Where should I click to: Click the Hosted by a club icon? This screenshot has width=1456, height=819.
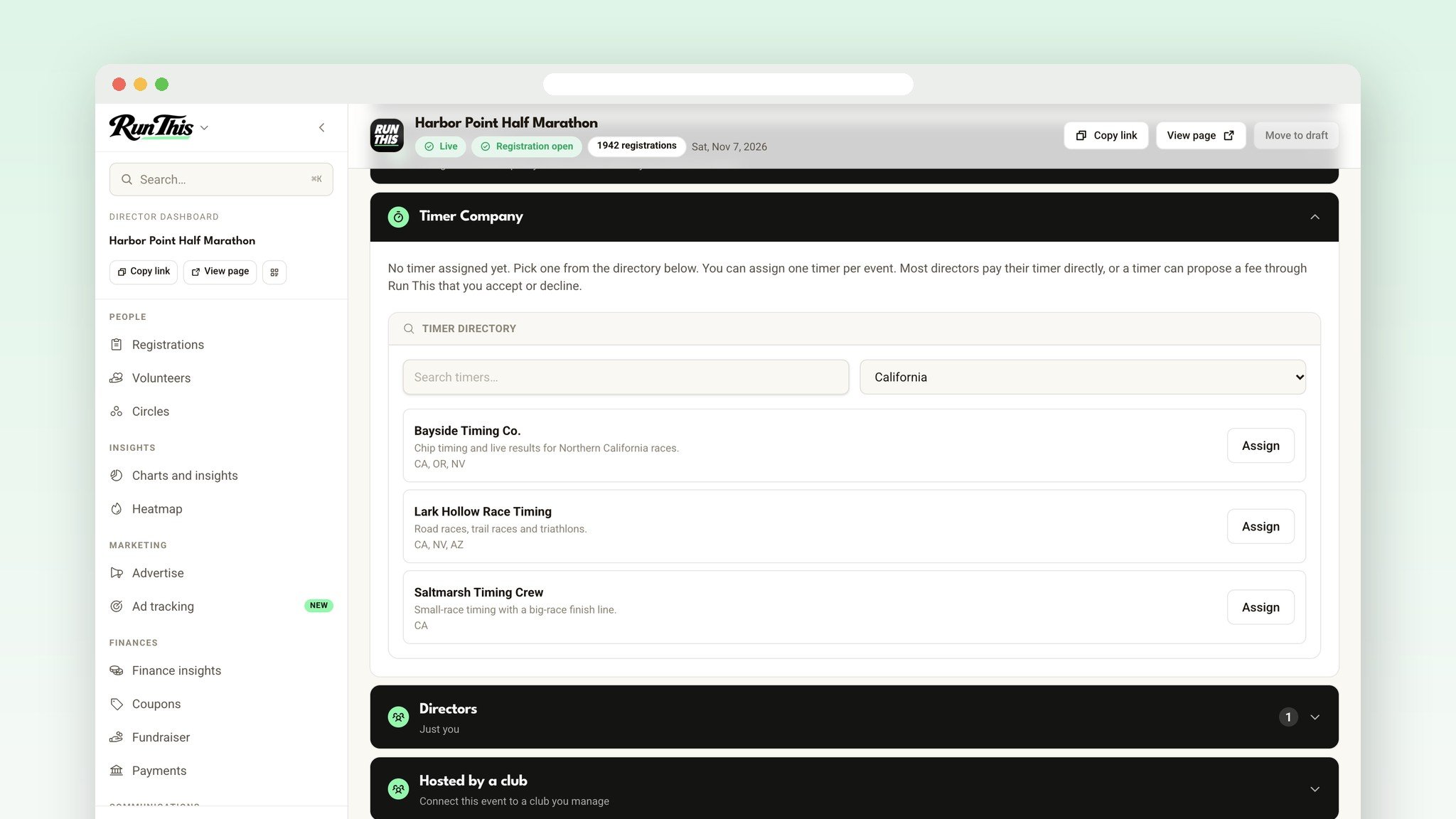[x=398, y=788]
